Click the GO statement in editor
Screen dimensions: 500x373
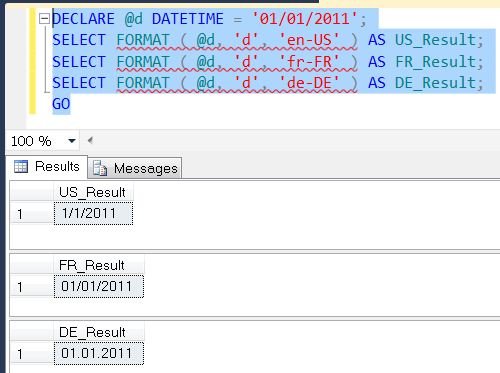(x=61, y=104)
